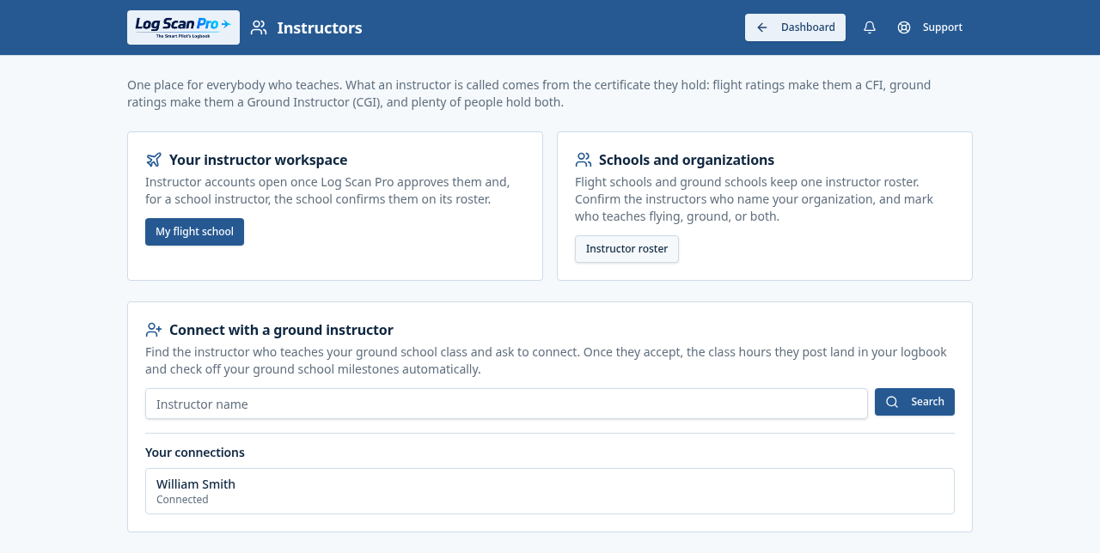Click the back arrow in Dashboard button
The image size is (1100, 553).
(762, 27)
